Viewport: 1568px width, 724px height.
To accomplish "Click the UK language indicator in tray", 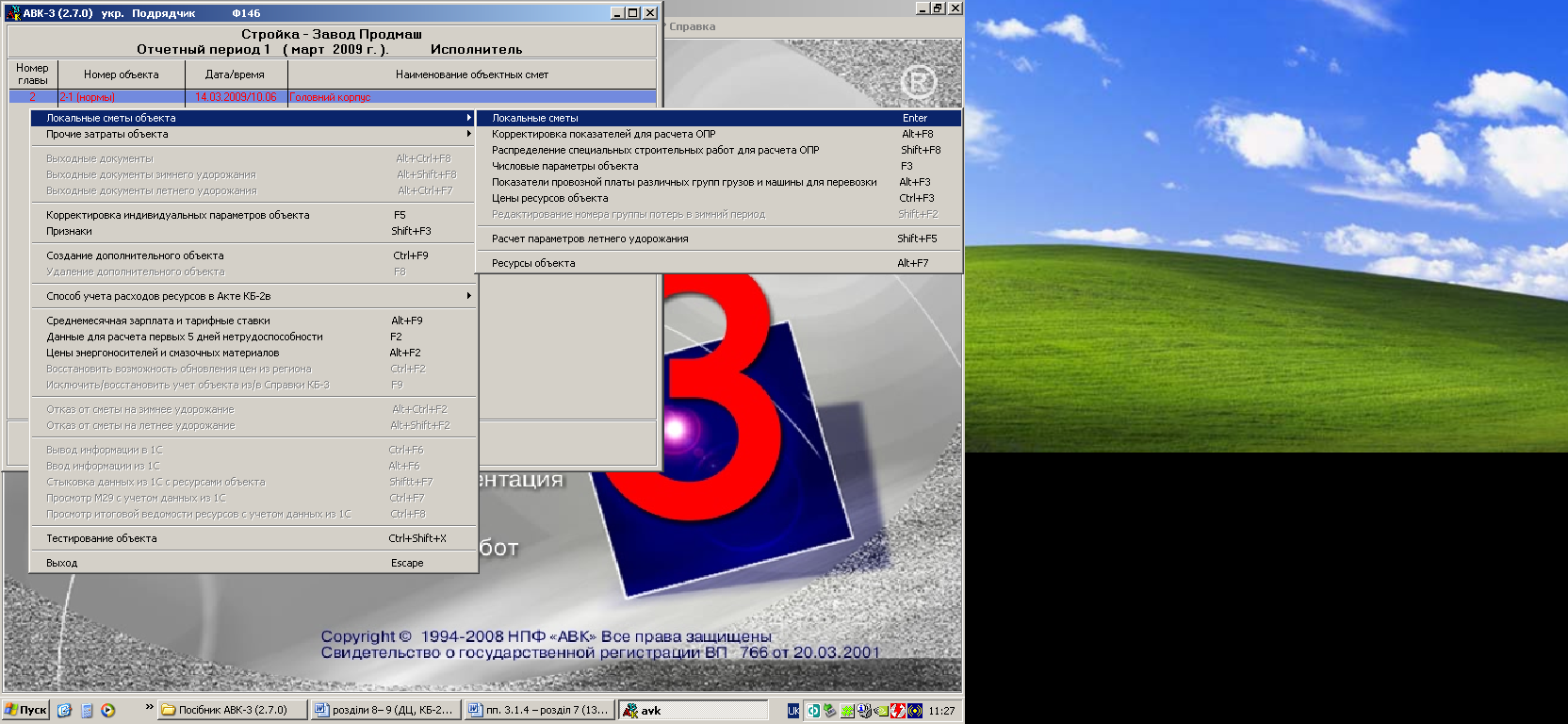I will (x=793, y=711).
